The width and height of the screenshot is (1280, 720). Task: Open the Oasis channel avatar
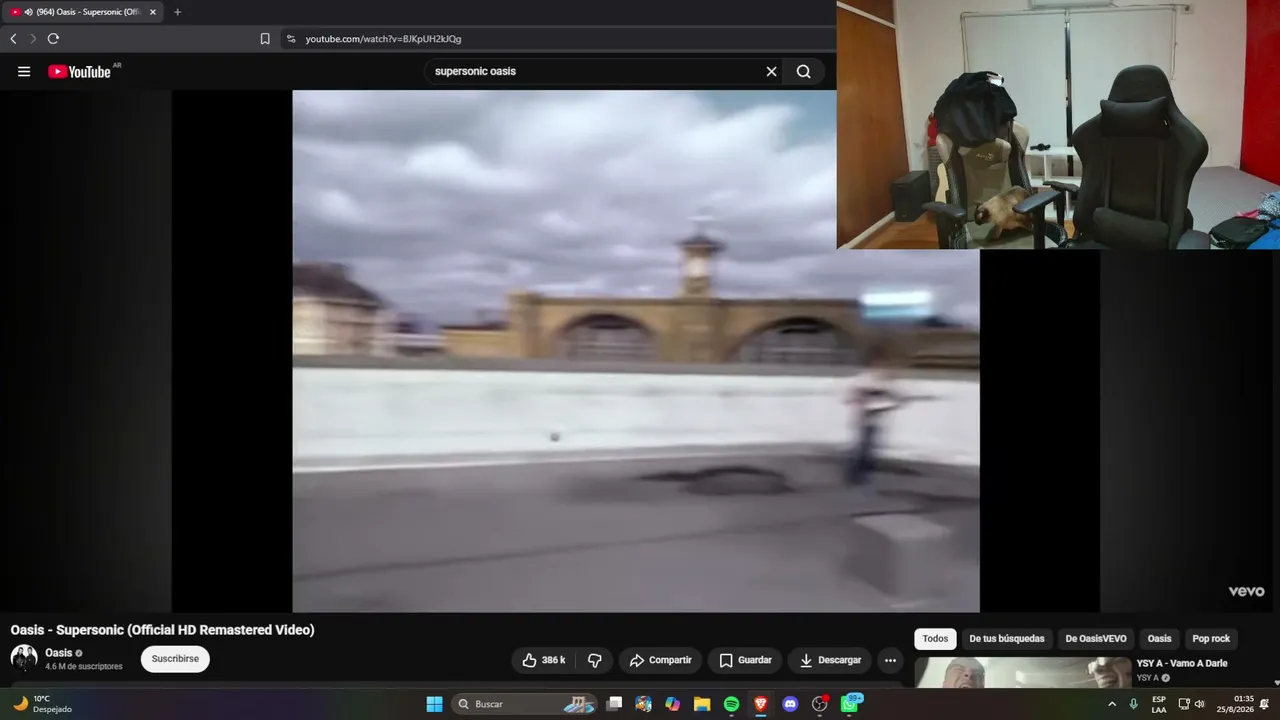[x=24, y=658]
